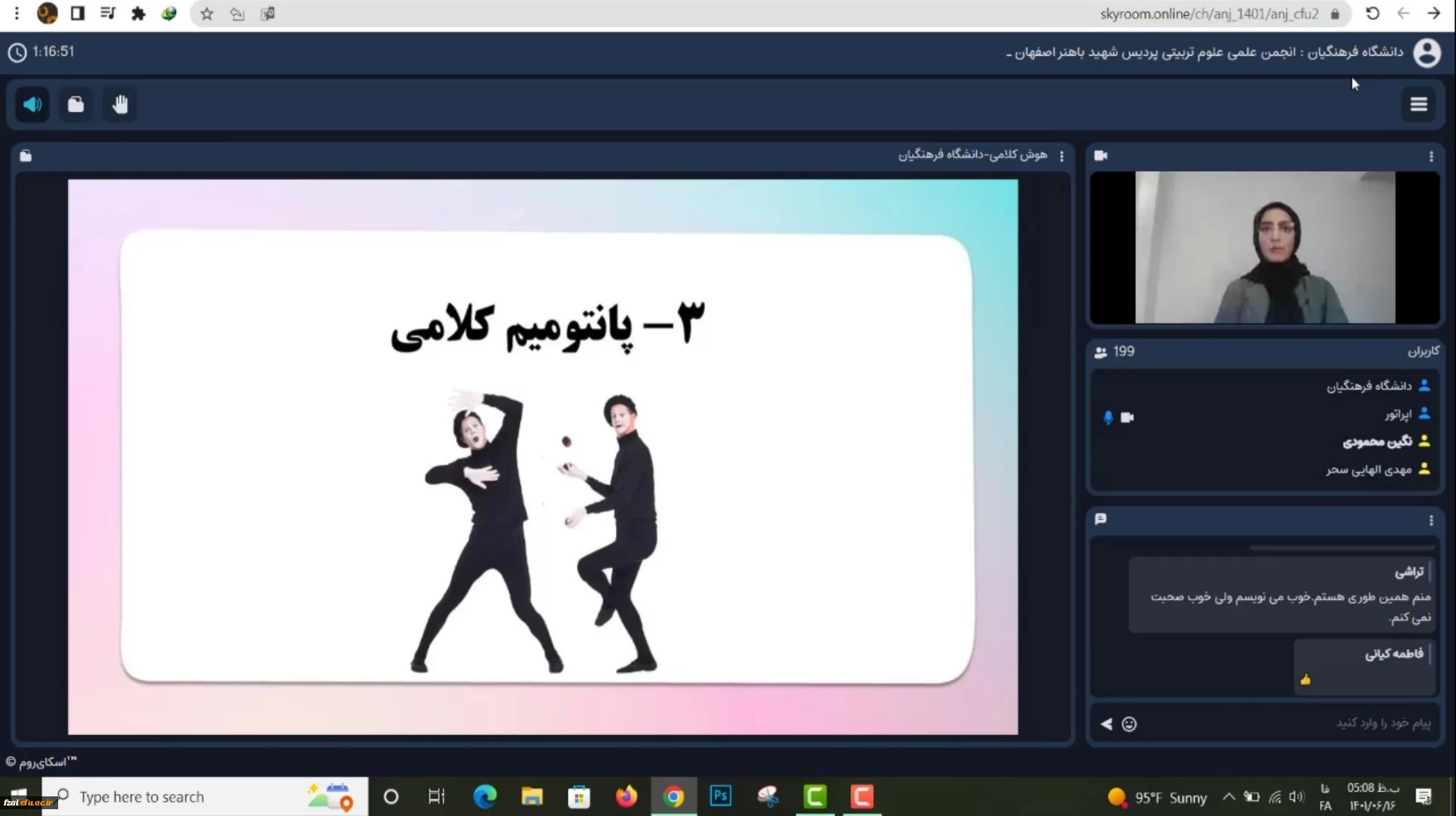Open the files folder icon in toolbar
The height and width of the screenshot is (816, 1456).
(76, 104)
